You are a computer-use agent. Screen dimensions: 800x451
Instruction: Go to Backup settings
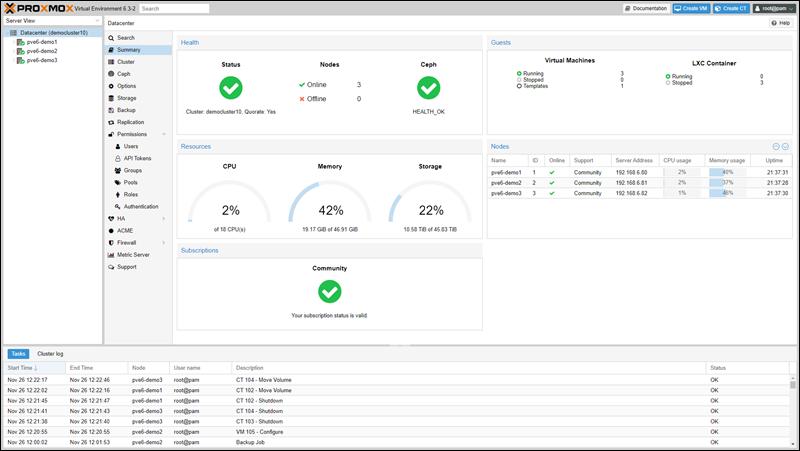click(x=126, y=110)
